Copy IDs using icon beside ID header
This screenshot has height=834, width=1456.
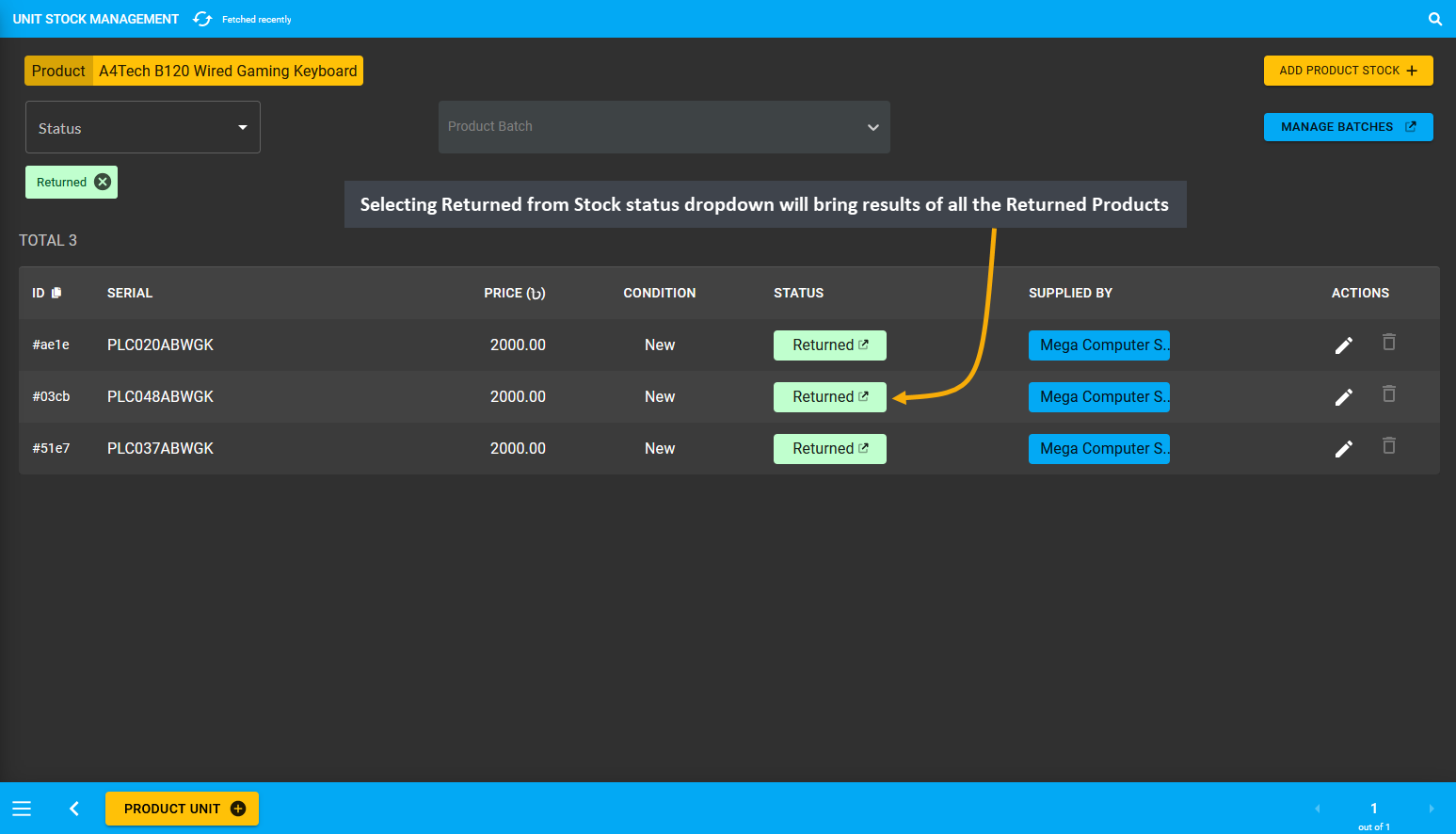point(56,293)
